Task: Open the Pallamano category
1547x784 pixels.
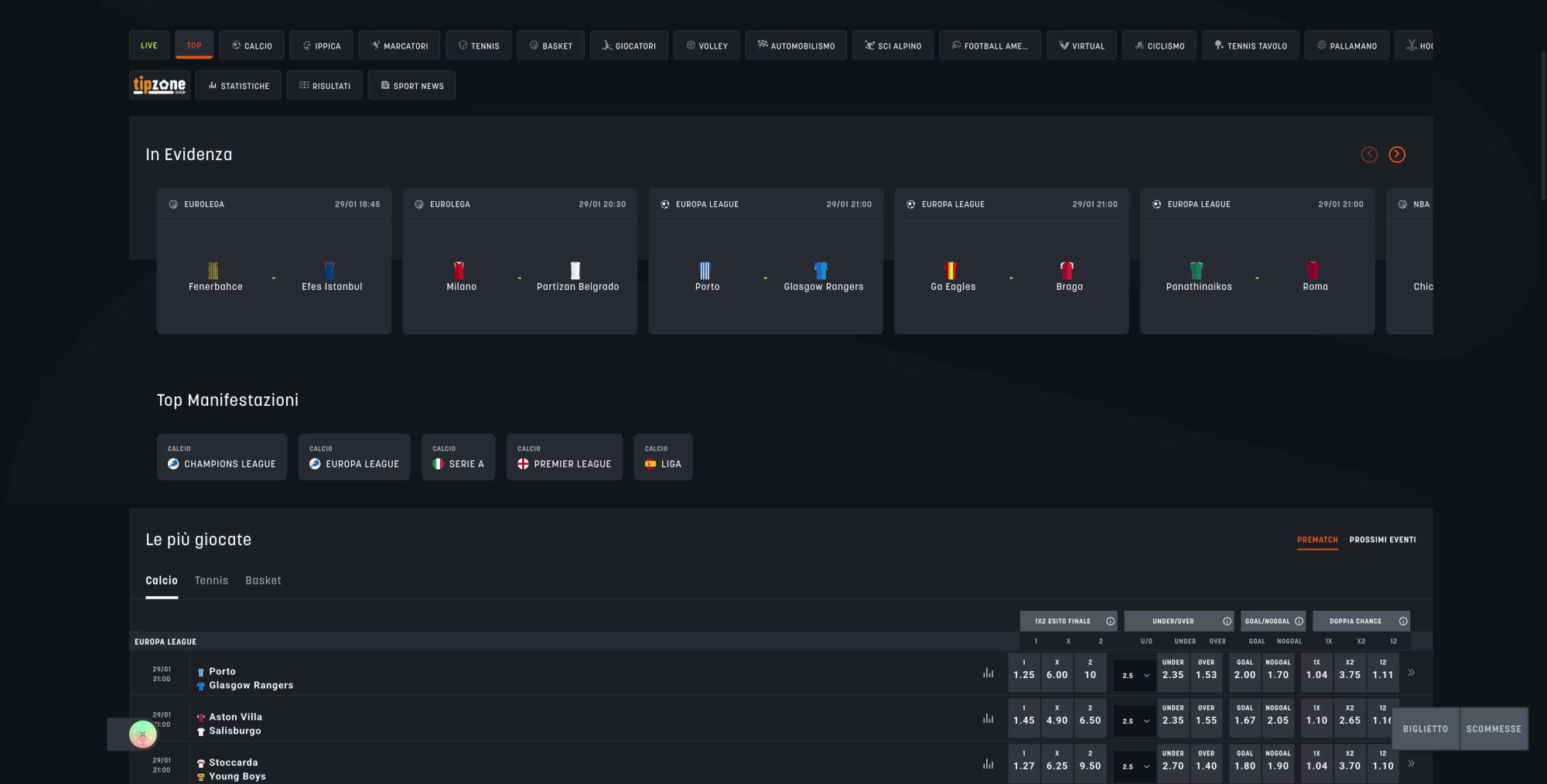Action: [1347, 46]
